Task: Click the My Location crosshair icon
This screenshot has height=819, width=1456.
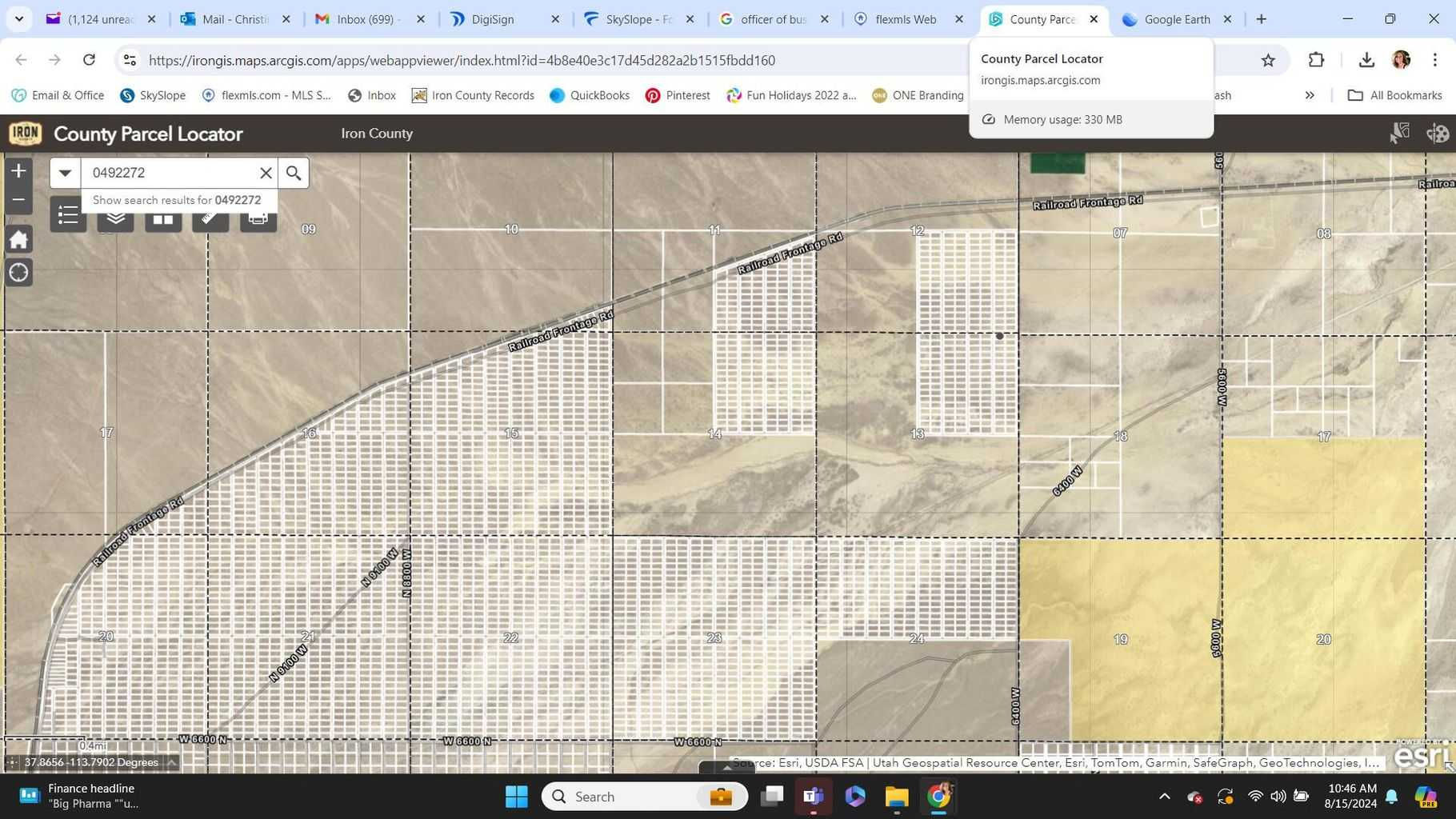Action: click(x=18, y=273)
